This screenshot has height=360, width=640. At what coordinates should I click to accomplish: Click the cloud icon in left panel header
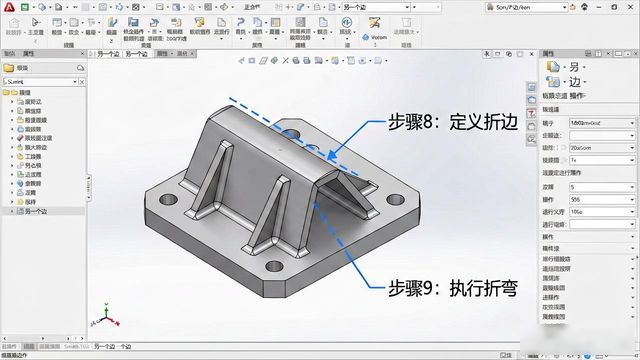click(80, 68)
